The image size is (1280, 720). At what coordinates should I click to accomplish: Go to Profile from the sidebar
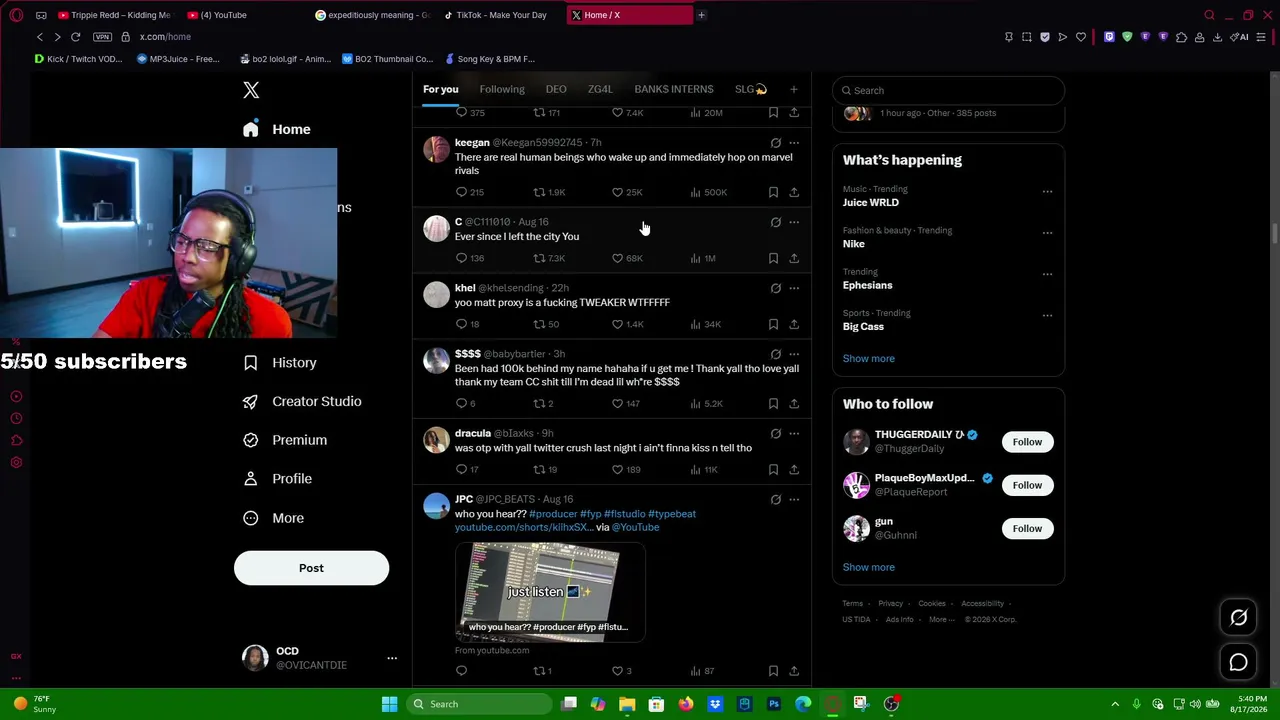pos(278,479)
